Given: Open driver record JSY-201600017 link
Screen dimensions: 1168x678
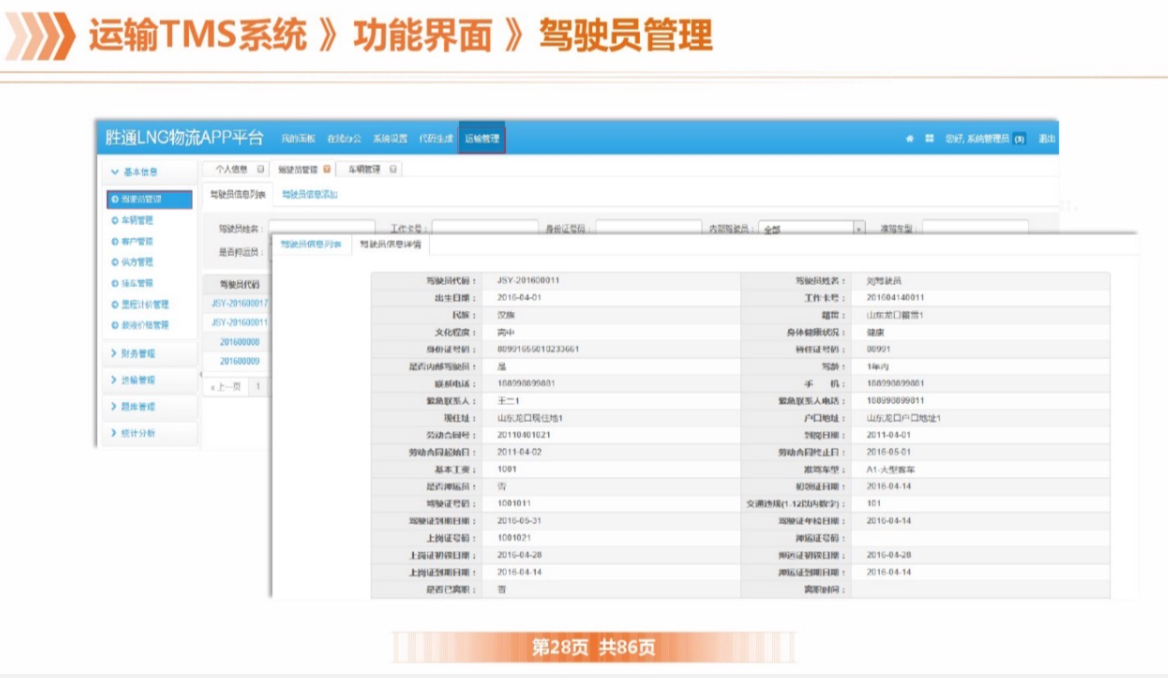Looking at the screenshot, I should (x=239, y=302).
